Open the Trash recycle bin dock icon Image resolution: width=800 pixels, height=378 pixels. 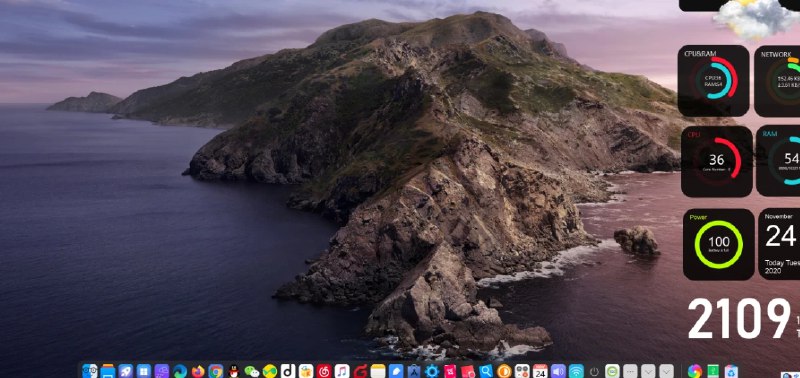pos(731,371)
